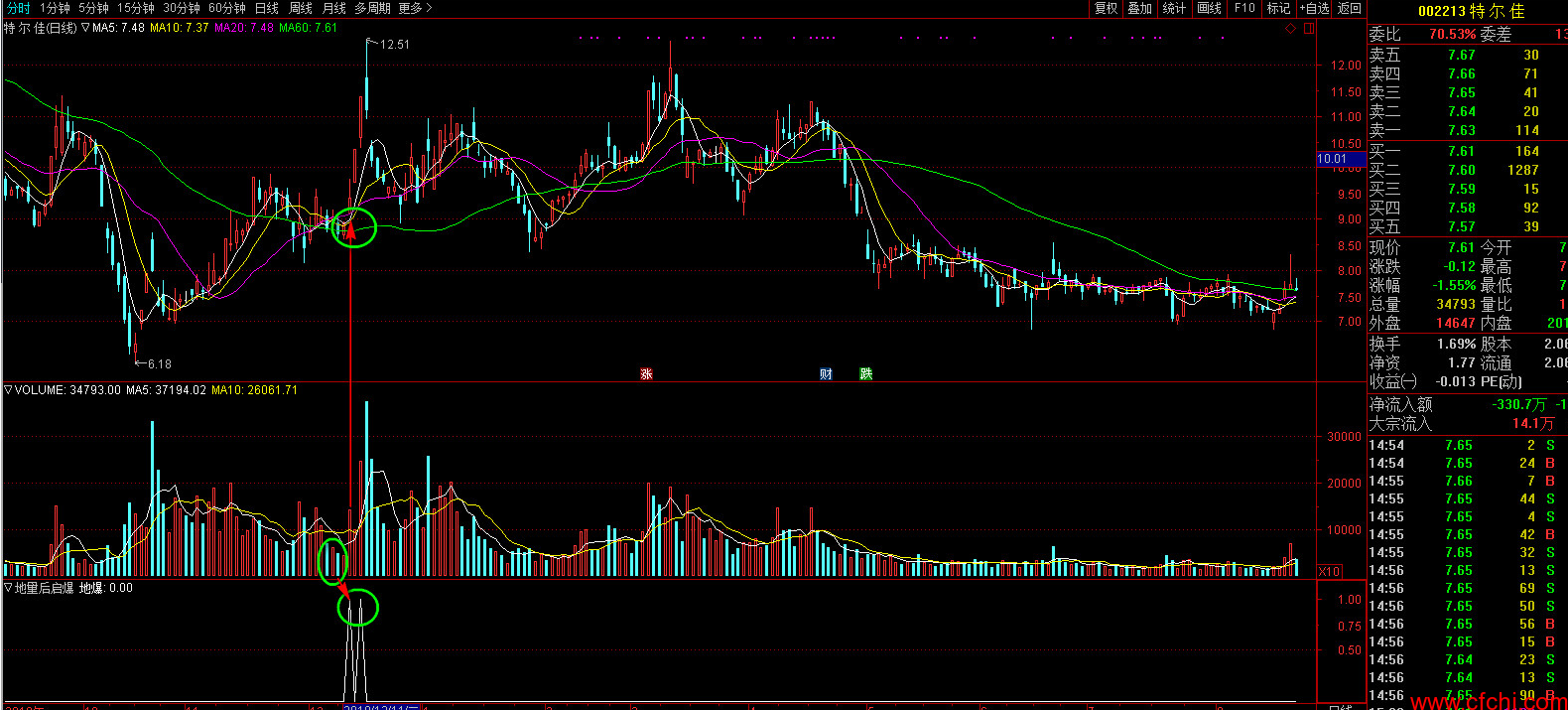Select the 卖四 7.66 order row
1568x710 pixels.
[1468, 73]
